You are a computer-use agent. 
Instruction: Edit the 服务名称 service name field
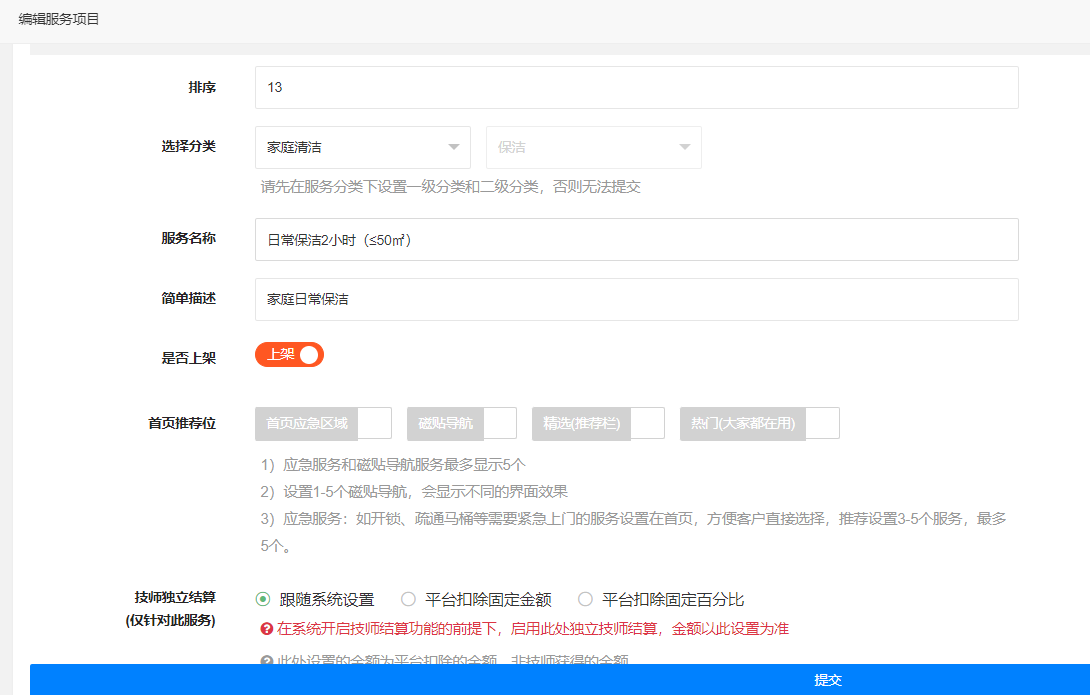pos(636,239)
